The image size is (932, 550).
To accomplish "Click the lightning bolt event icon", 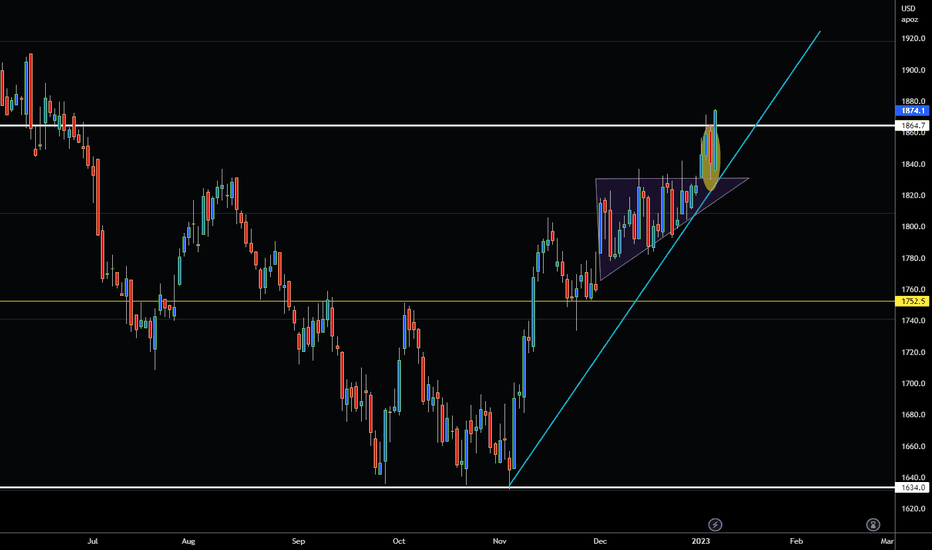I will click(715, 524).
